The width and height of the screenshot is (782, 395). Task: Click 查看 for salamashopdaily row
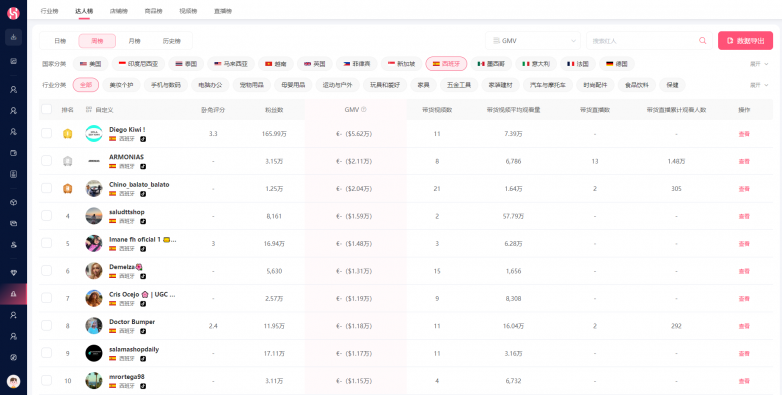pyautogui.click(x=744, y=354)
